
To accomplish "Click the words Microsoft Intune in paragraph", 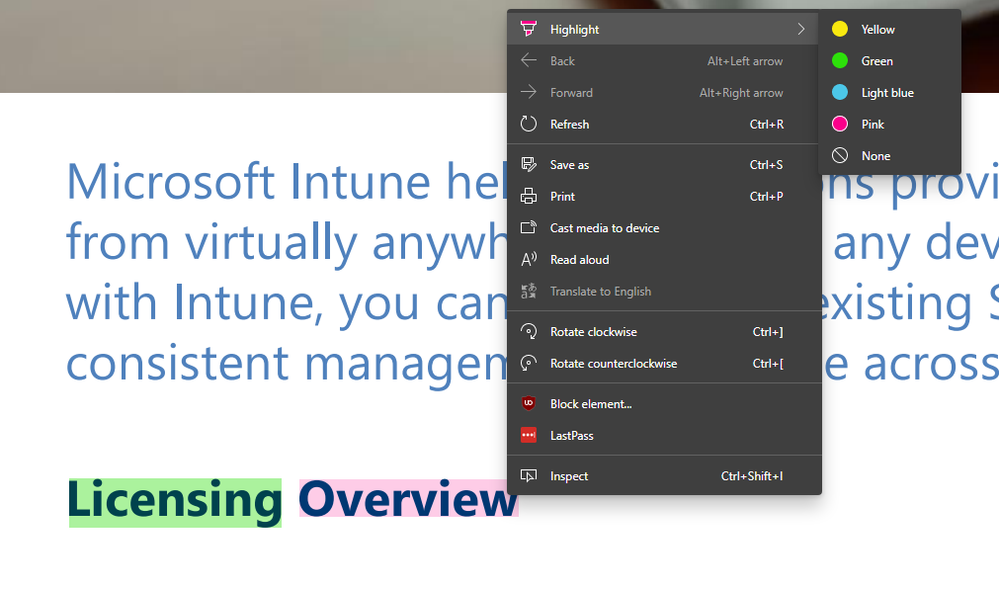I will 249,182.
